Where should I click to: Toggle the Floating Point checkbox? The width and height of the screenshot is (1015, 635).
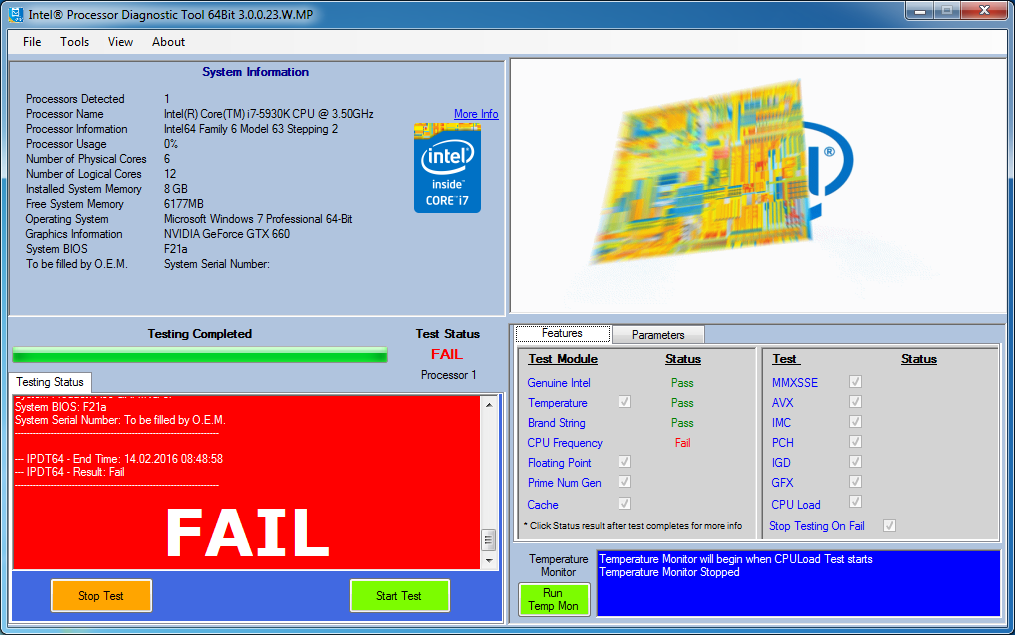click(x=625, y=462)
